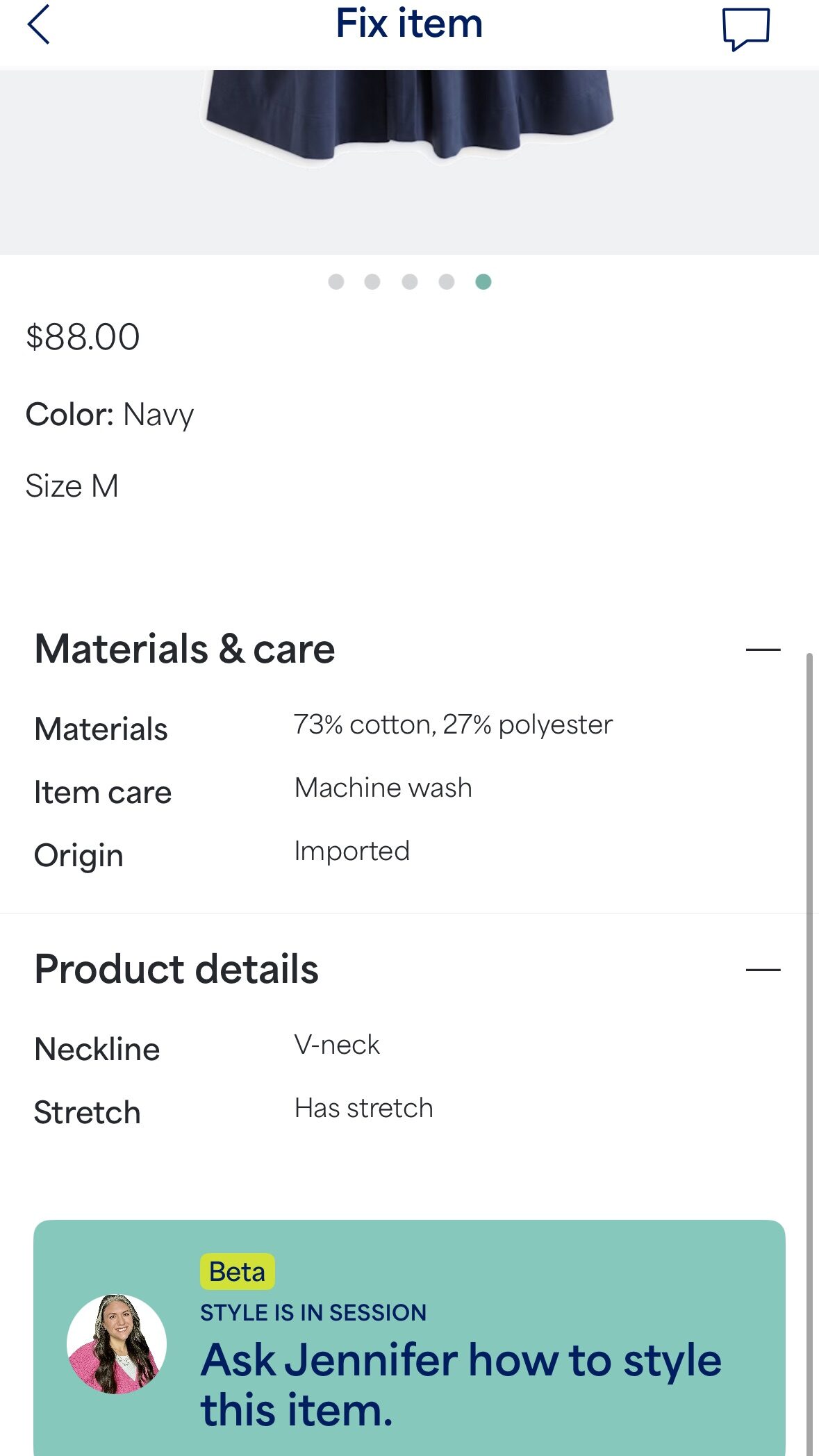Tap Jennifer's stylist avatar photo
This screenshot has height=1456, width=819.
pyautogui.click(x=117, y=1343)
